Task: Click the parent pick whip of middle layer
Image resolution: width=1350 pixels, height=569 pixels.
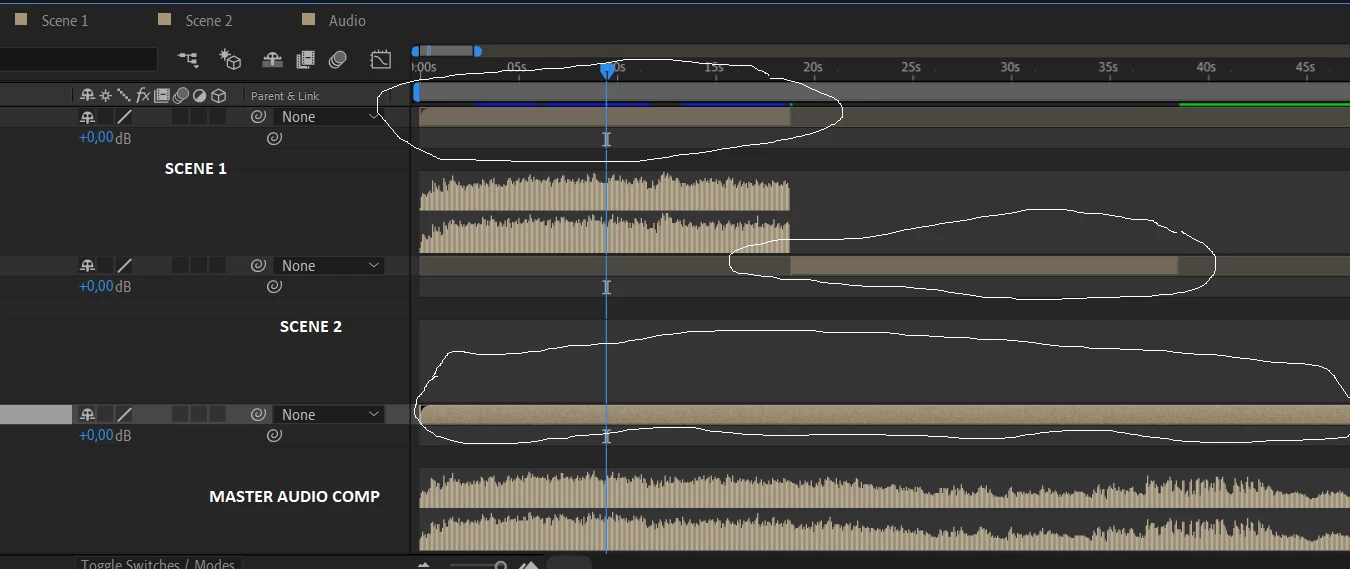Action: [x=258, y=265]
